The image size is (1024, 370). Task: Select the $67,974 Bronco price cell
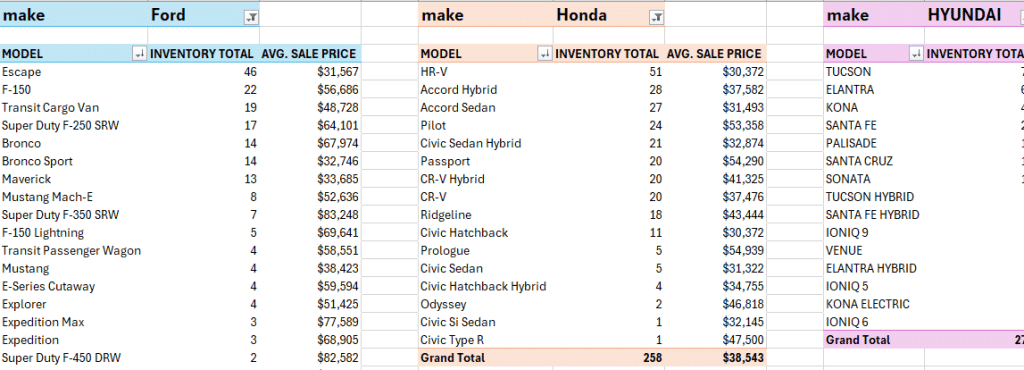point(310,144)
